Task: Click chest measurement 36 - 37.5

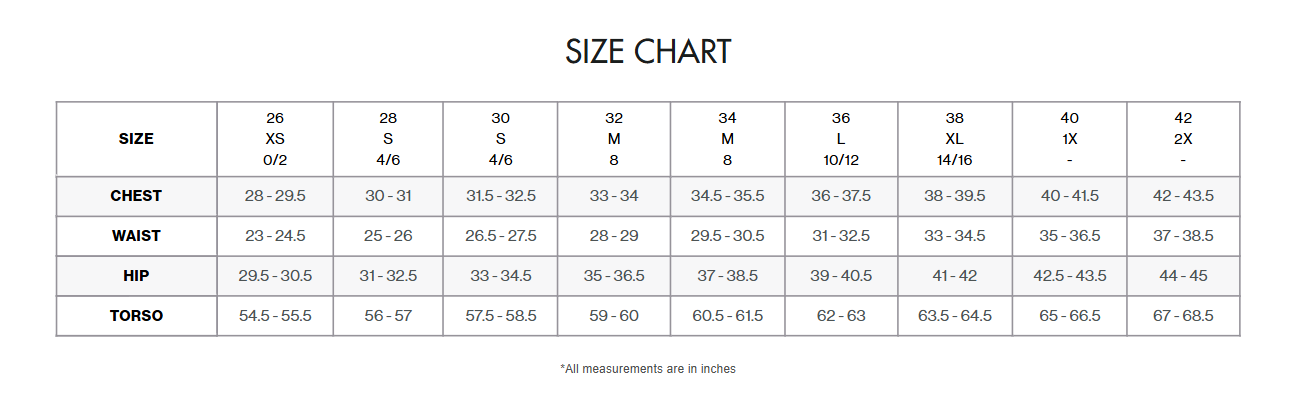Action: click(841, 196)
